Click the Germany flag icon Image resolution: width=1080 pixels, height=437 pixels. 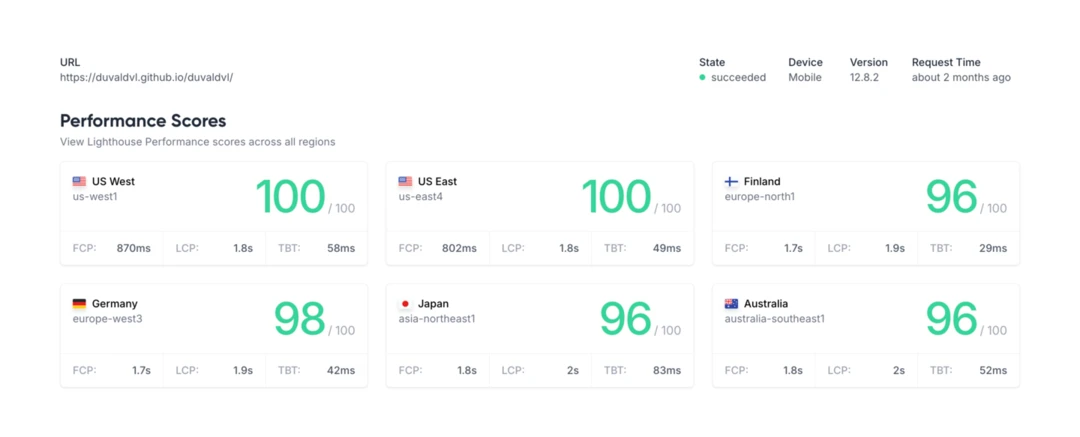79,304
